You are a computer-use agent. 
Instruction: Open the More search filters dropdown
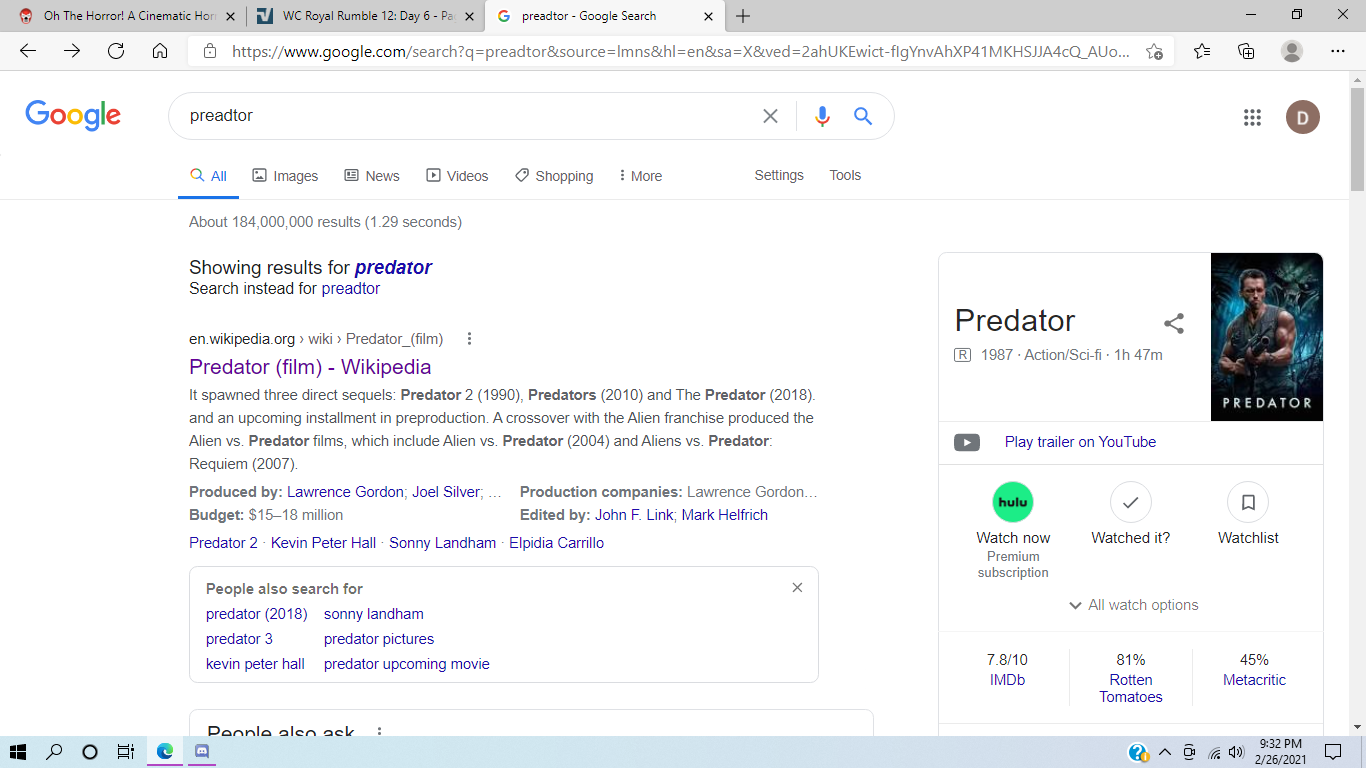click(640, 176)
